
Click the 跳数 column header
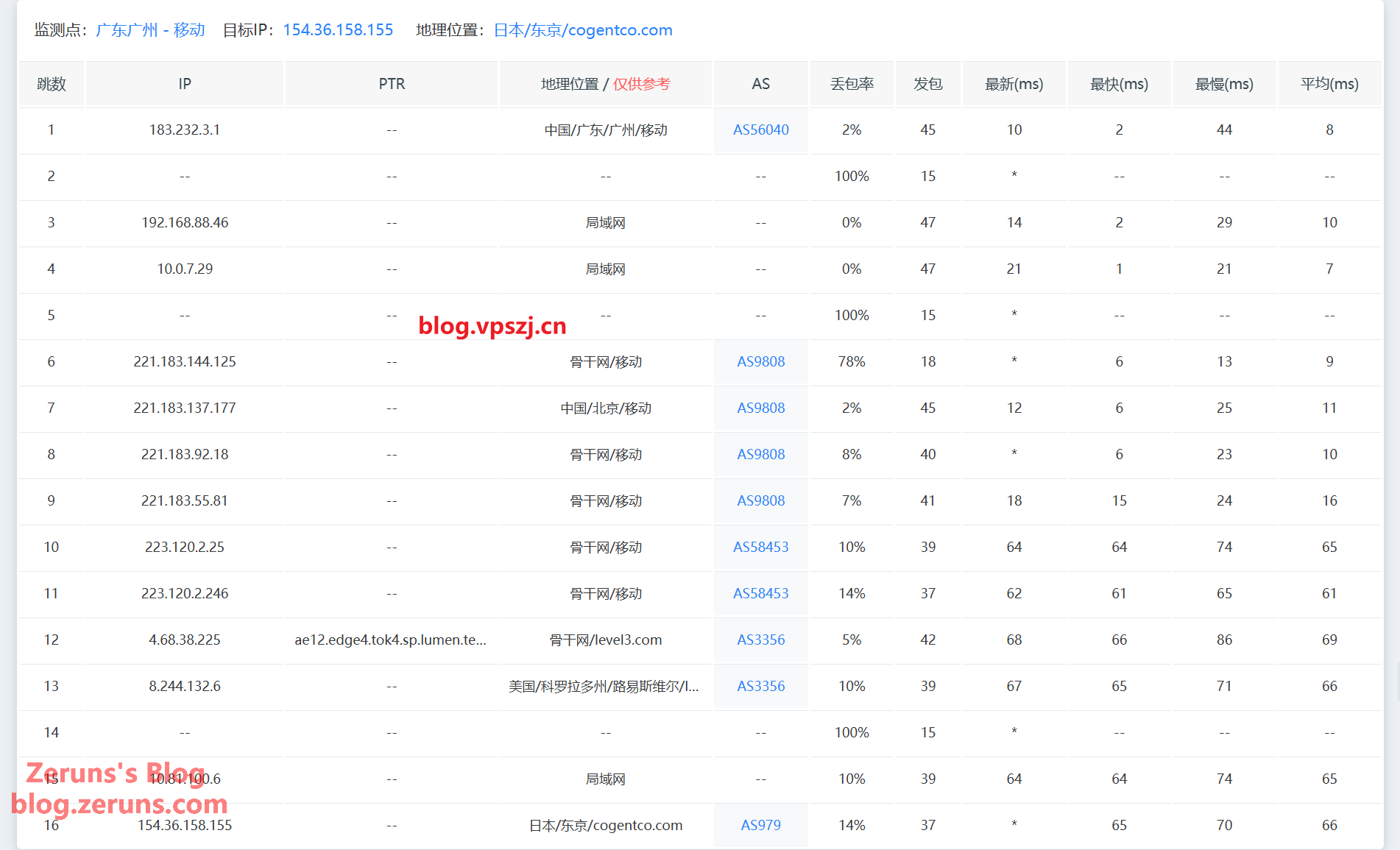(x=52, y=84)
